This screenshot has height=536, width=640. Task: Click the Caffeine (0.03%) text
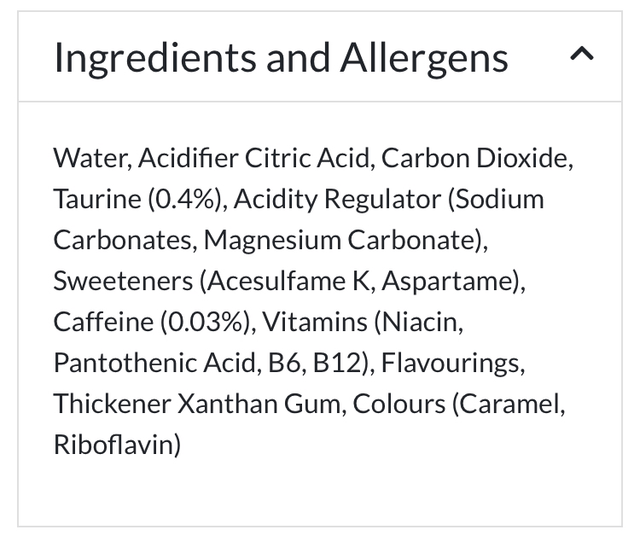point(153,322)
